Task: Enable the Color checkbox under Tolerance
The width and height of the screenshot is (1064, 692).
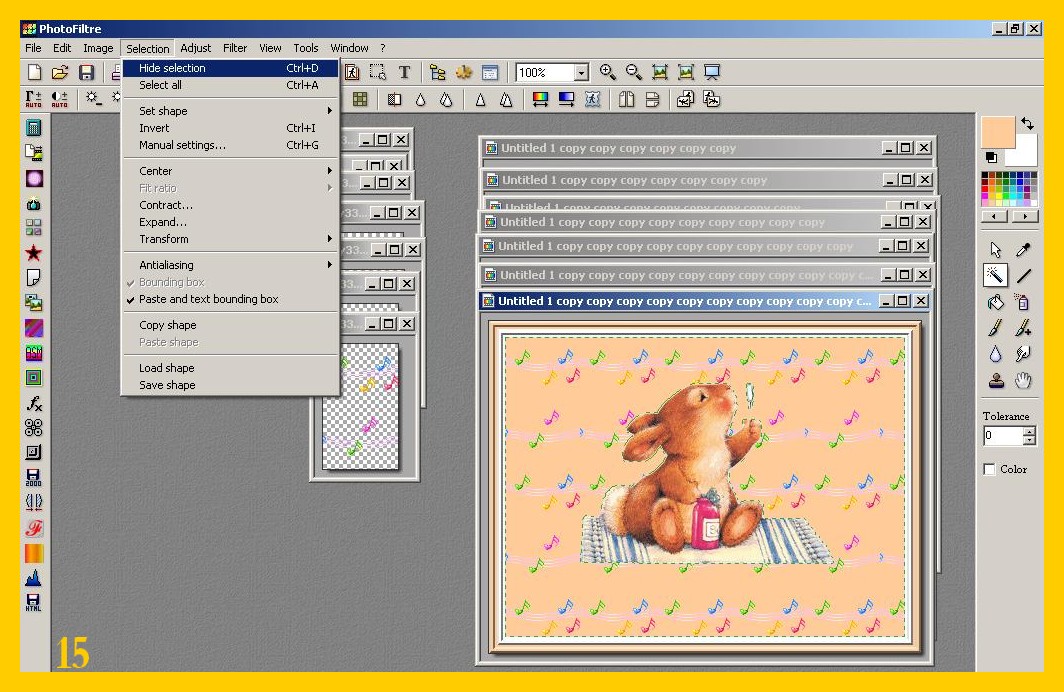Action: click(x=990, y=469)
